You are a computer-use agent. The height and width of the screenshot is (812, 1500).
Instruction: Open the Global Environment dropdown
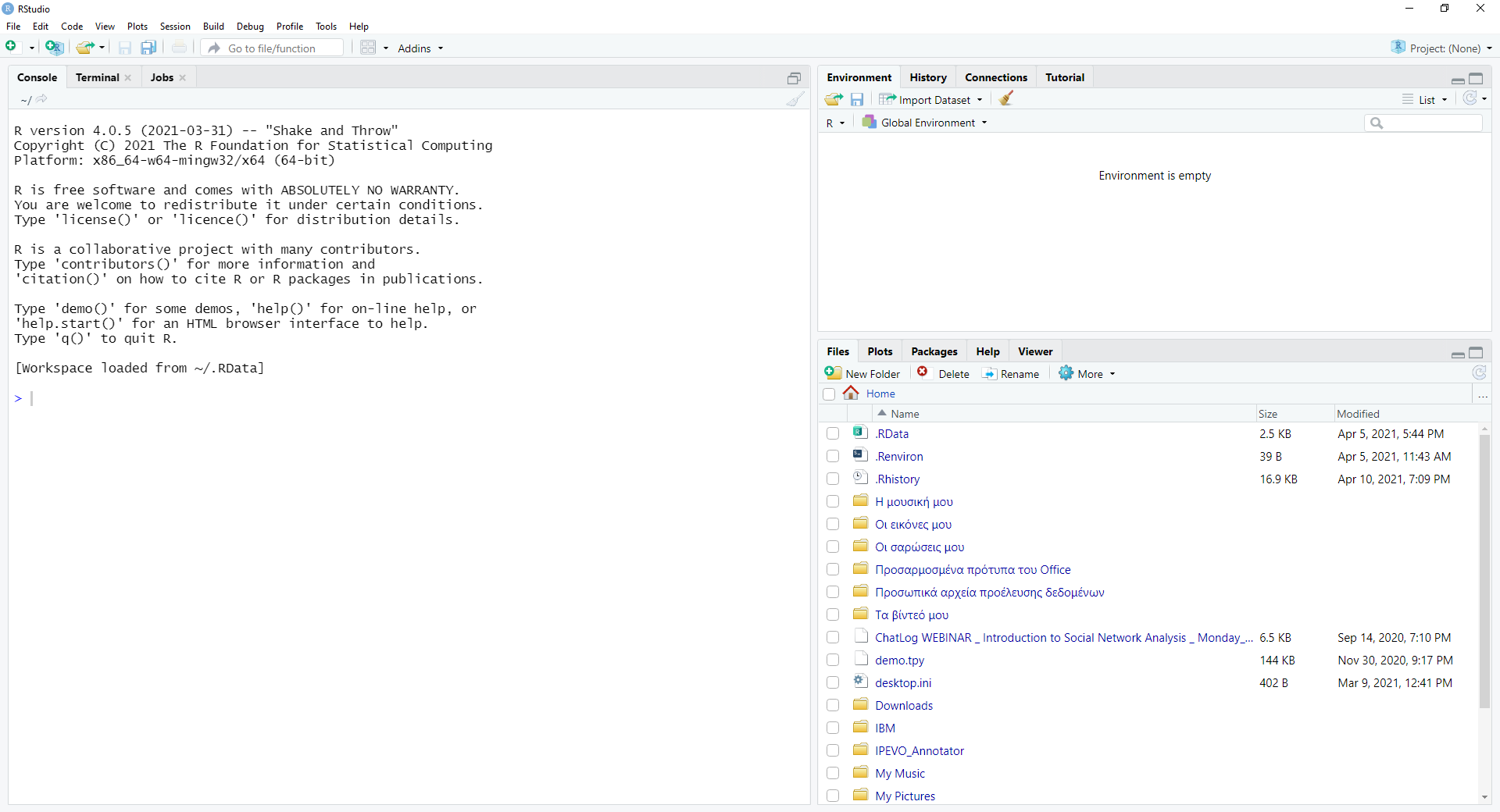tap(925, 123)
